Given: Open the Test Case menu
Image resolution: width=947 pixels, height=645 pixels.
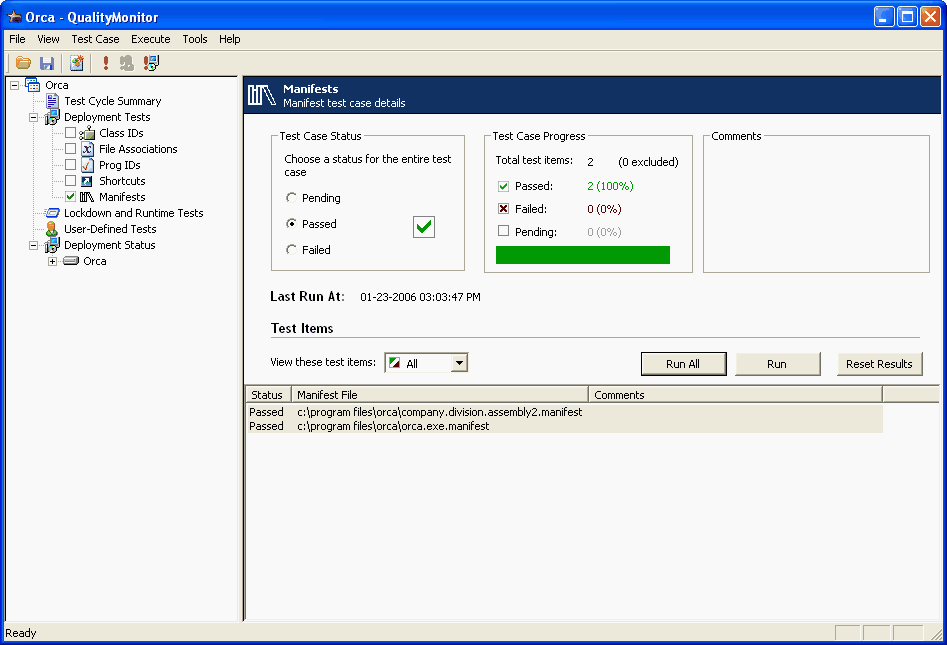Looking at the screenshot, I should pos(95,39).
